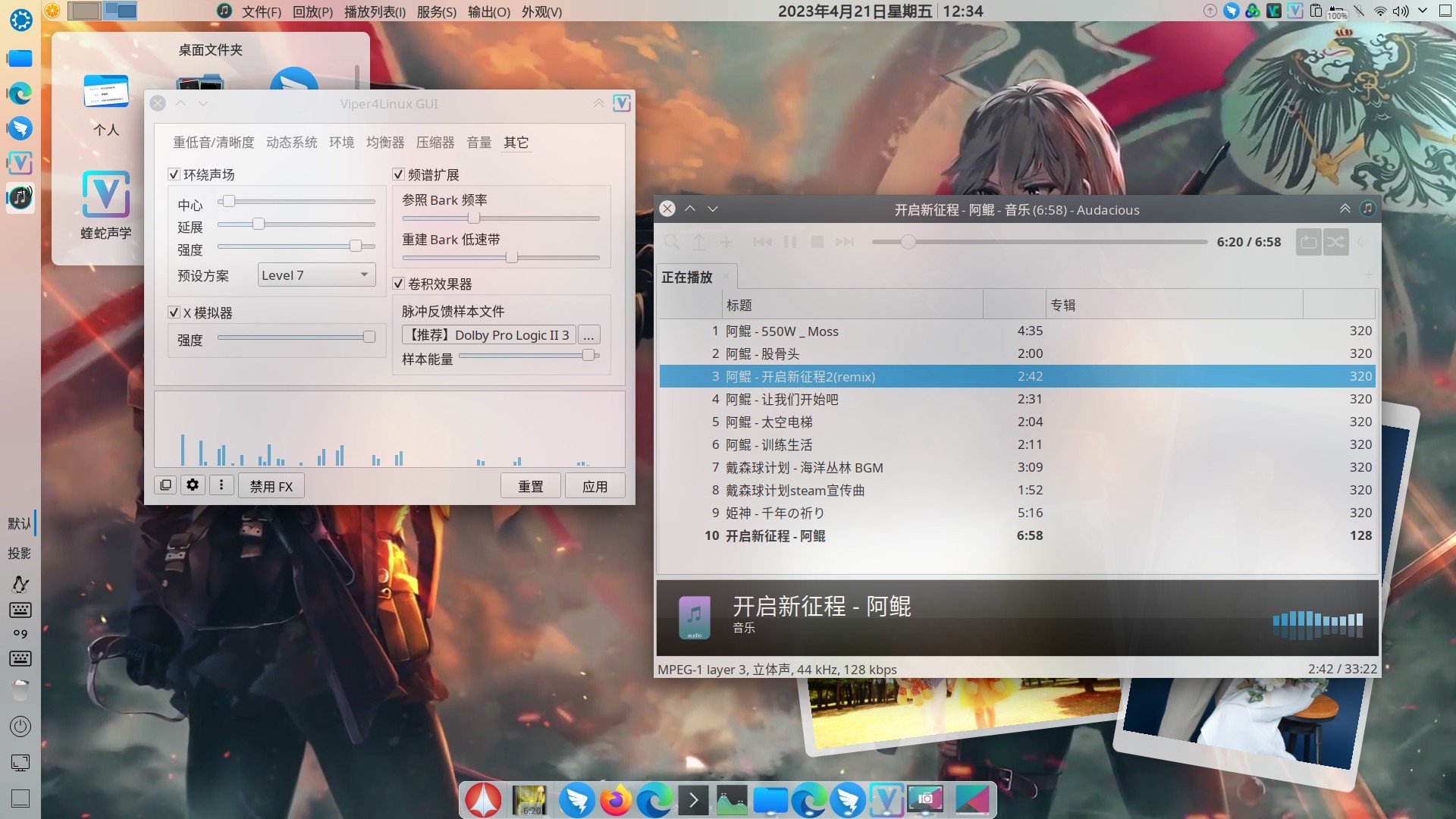Open search in the Audacious playlist

coord(670,241)
